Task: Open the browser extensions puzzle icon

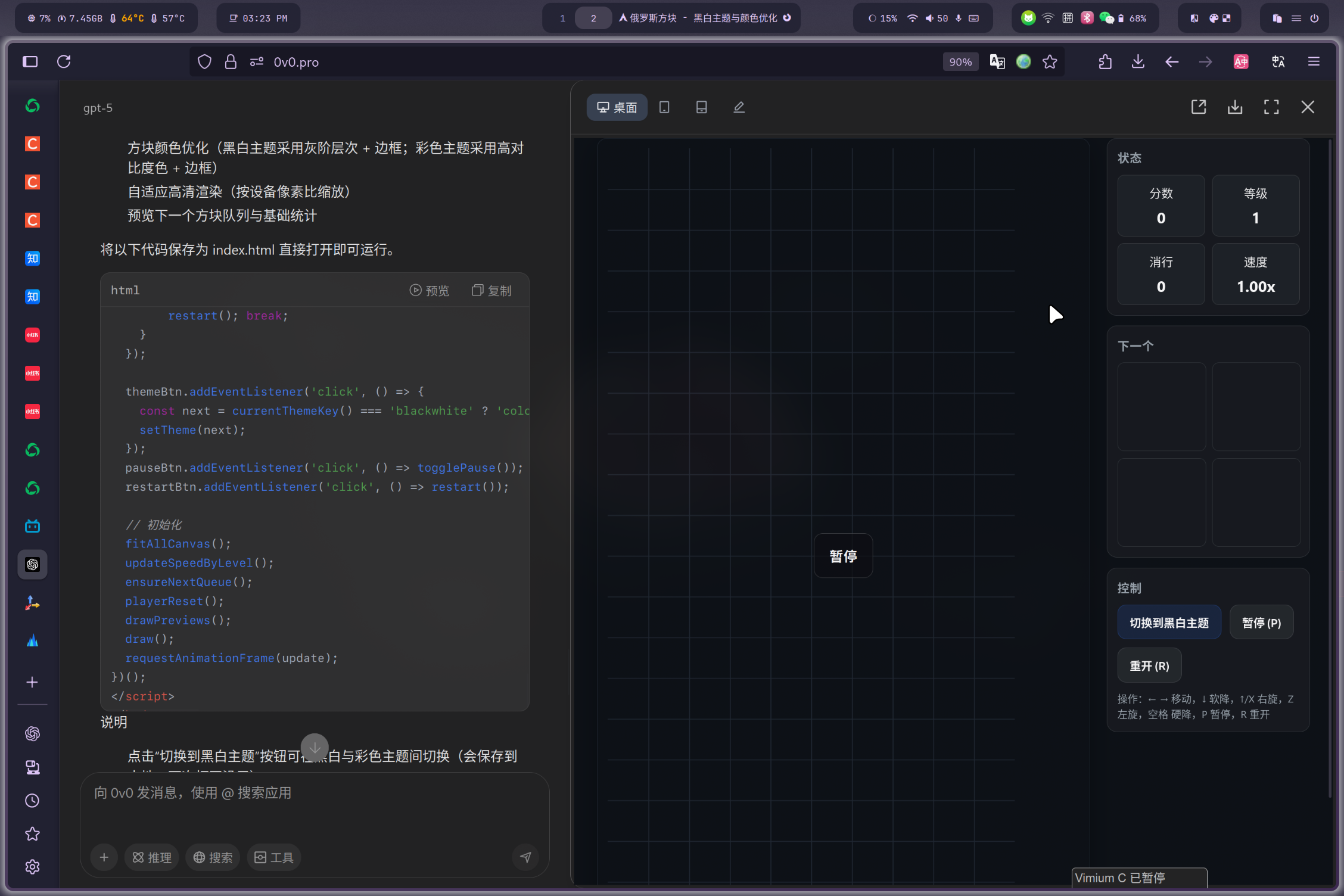Action: point(1105,62)
